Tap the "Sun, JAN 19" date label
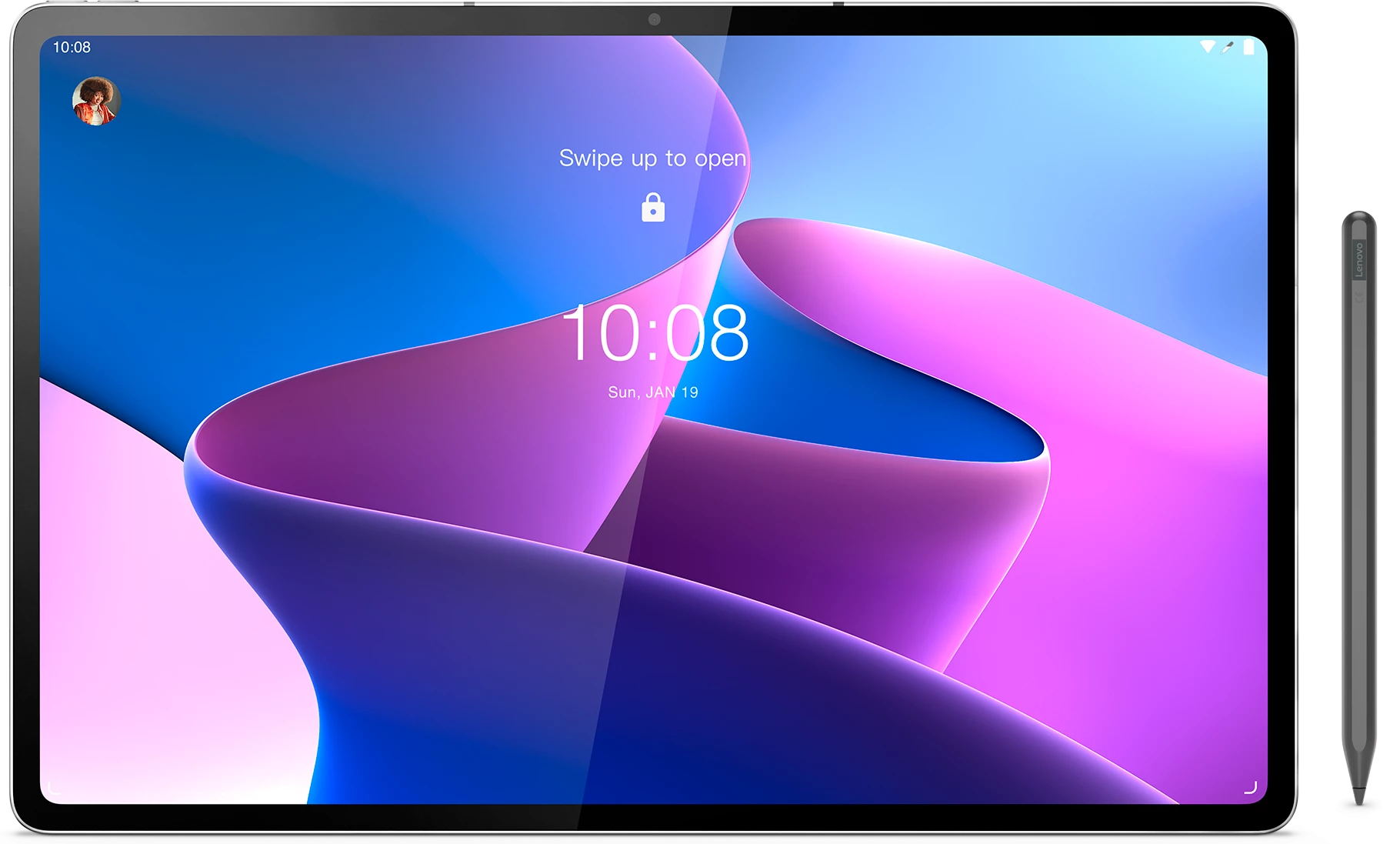This screenshot has height=844, width=1400. 653,392
